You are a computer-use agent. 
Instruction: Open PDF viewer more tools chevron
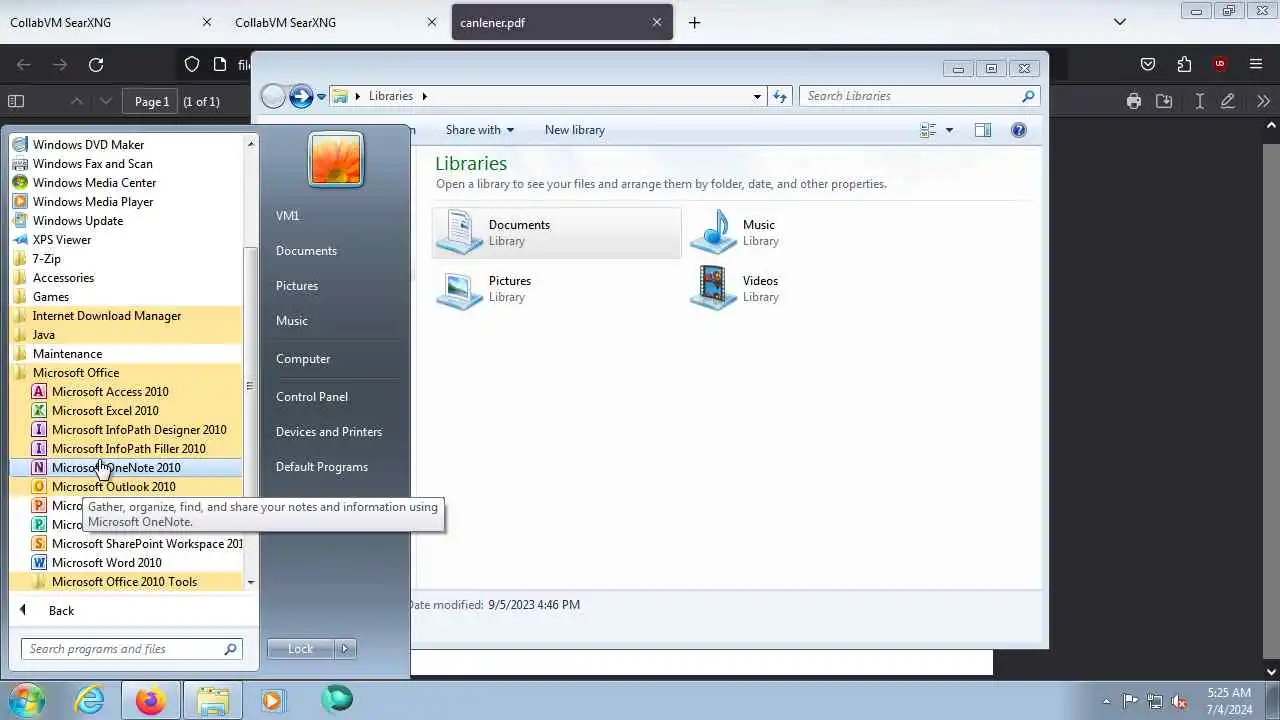tap(1263, 101)
